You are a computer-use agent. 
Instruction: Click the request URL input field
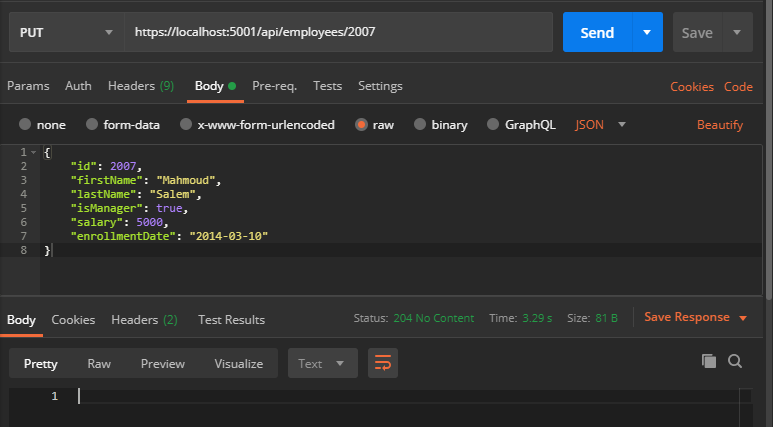[338, 33]
